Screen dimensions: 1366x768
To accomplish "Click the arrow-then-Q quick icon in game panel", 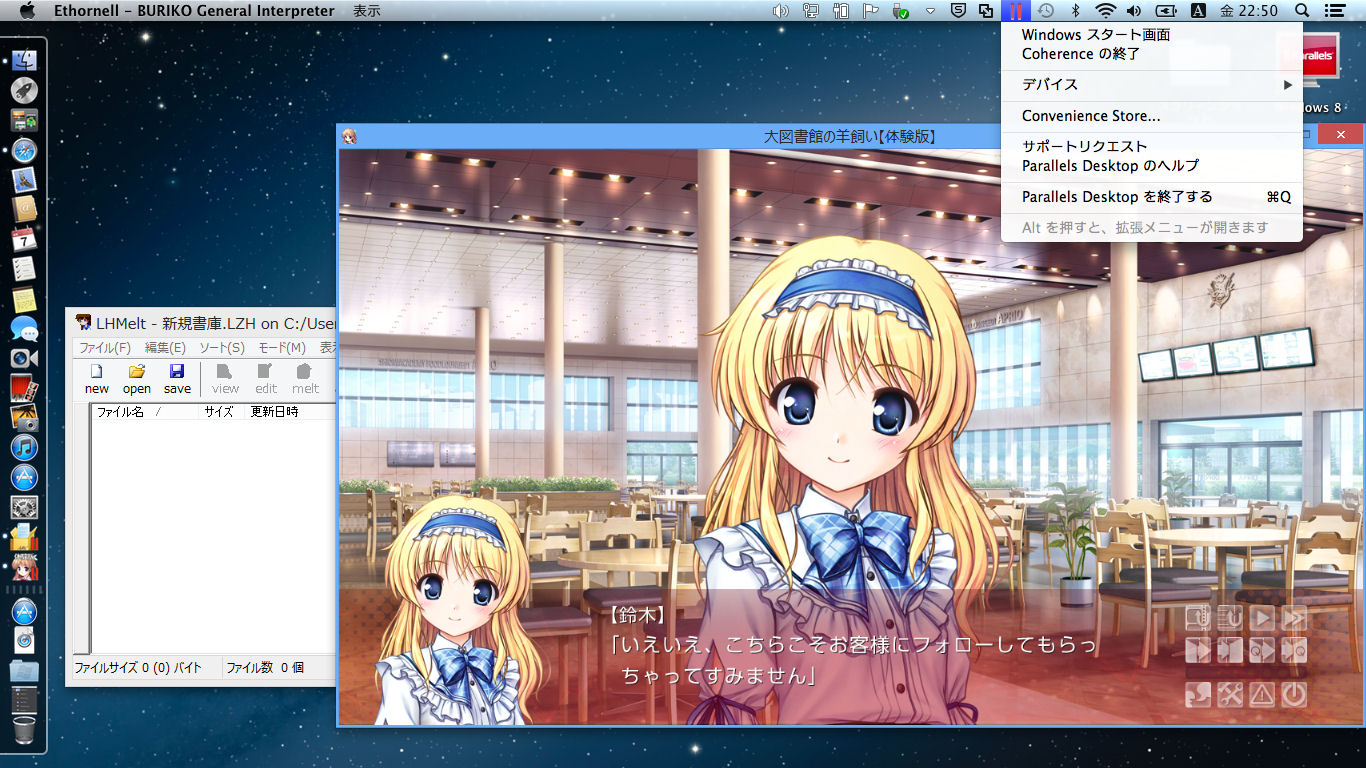I will pos(1294,650).
